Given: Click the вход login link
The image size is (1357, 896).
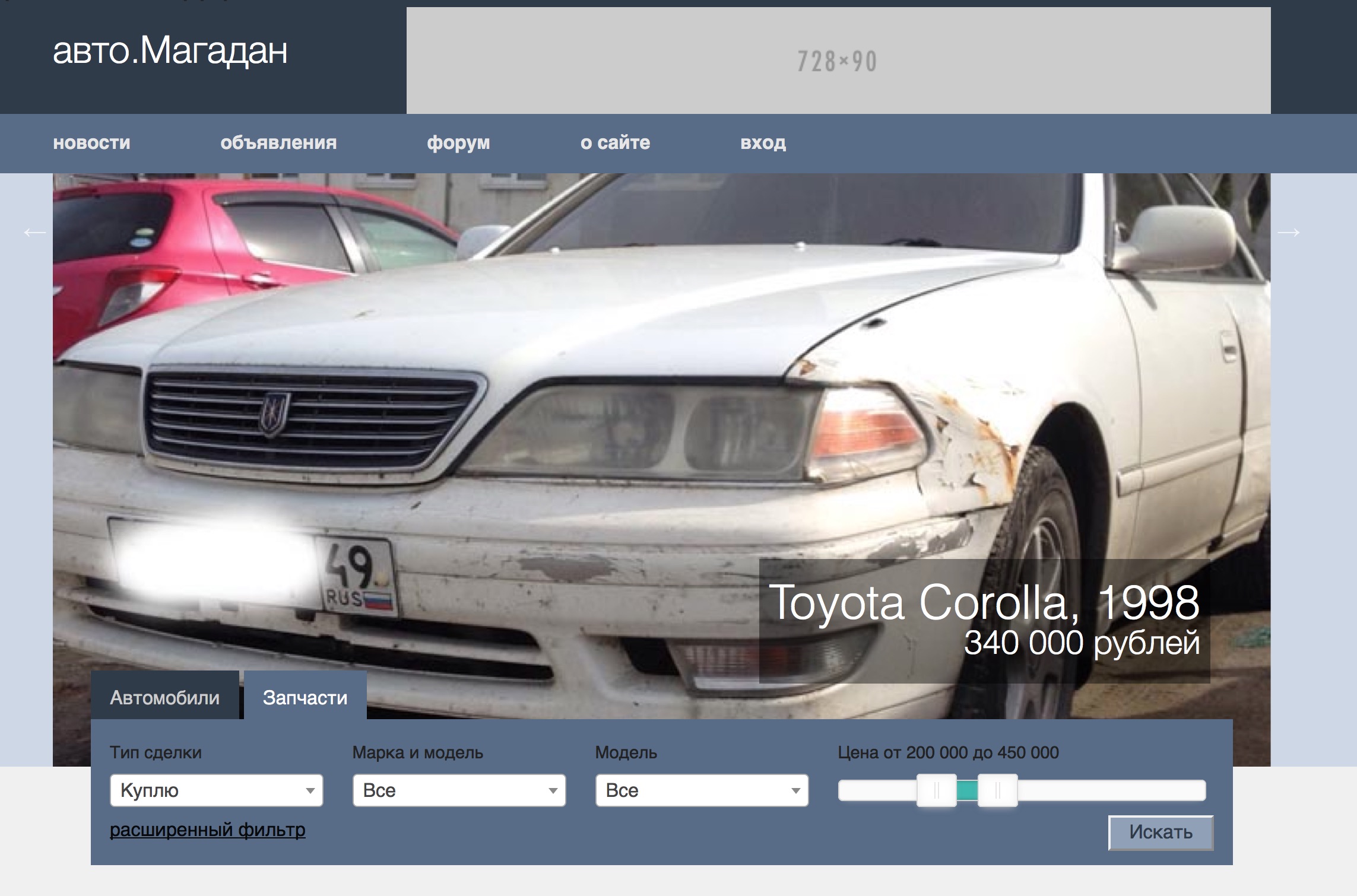Looking at the screenshot, I should [763, 143].
